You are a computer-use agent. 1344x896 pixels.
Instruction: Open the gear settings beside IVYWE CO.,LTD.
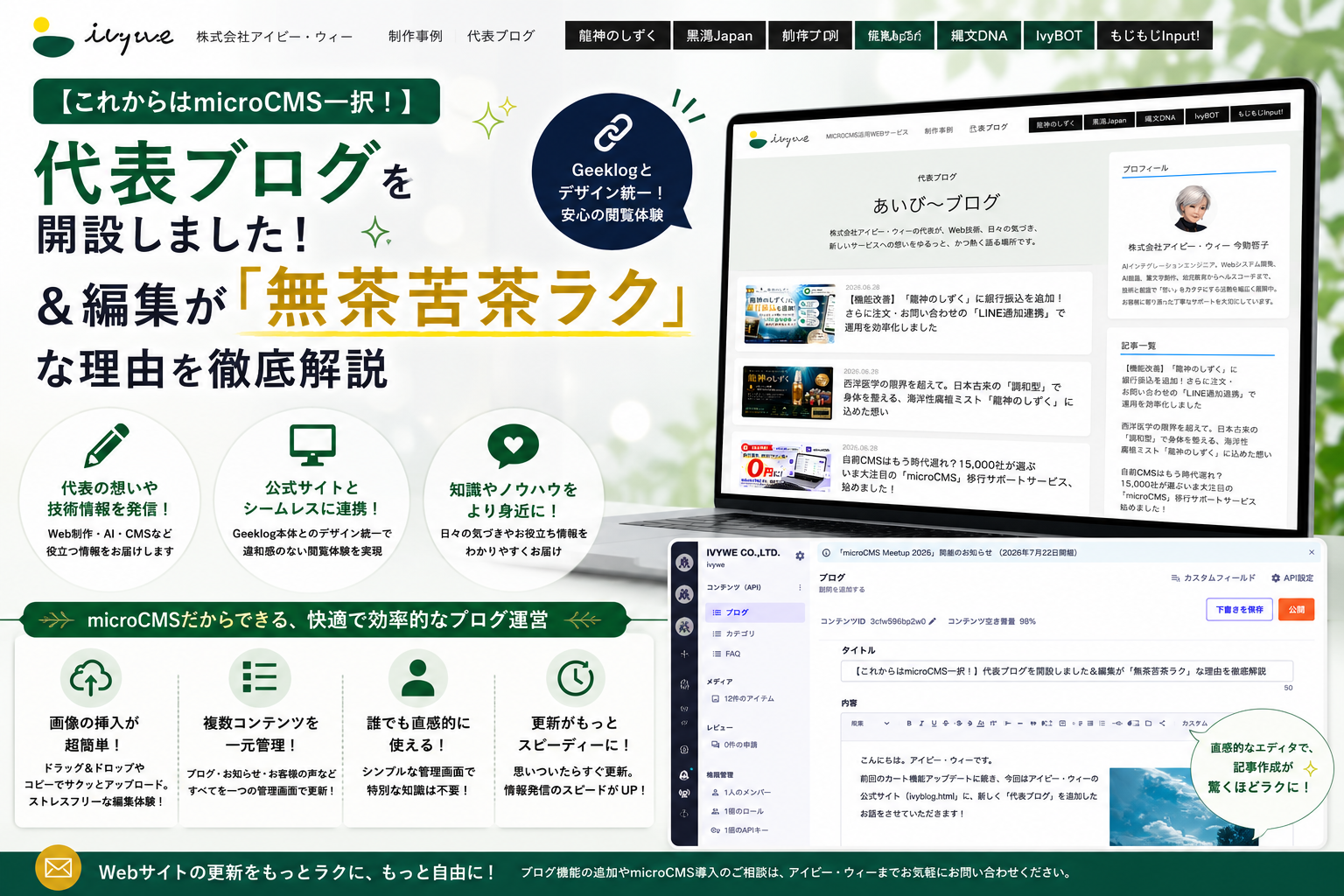click(x=800, y=556)
